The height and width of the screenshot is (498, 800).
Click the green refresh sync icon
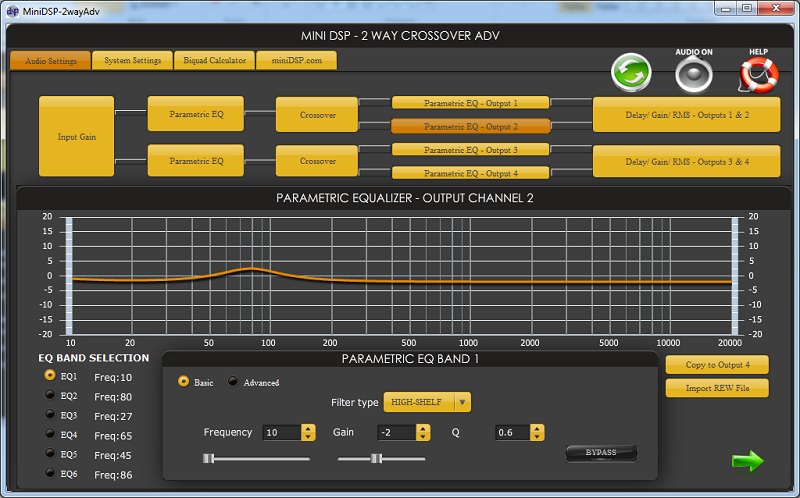pos(631,73)
